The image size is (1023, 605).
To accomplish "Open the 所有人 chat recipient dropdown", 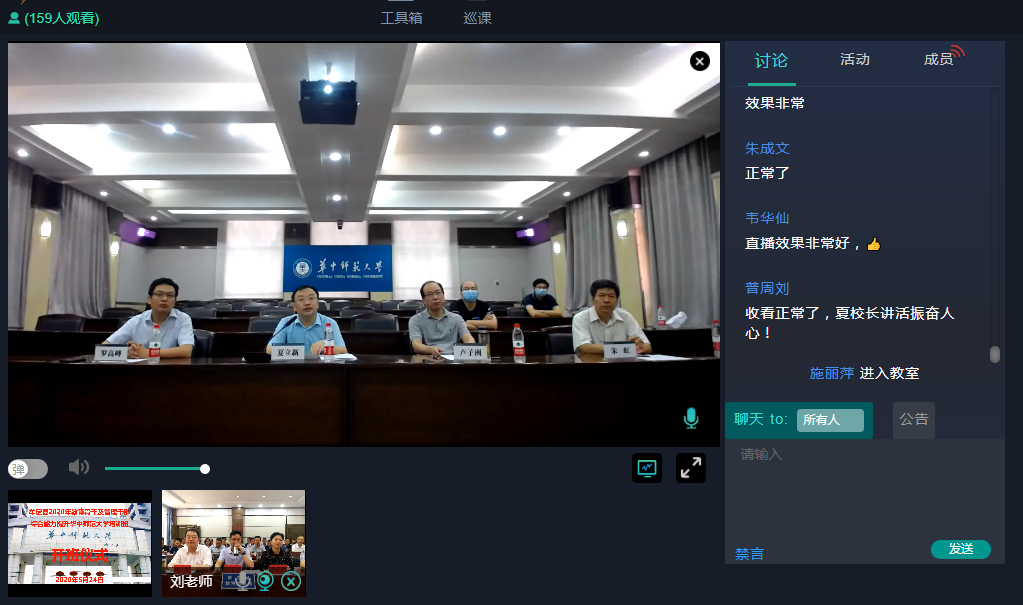I will click(x=830, y=420).
